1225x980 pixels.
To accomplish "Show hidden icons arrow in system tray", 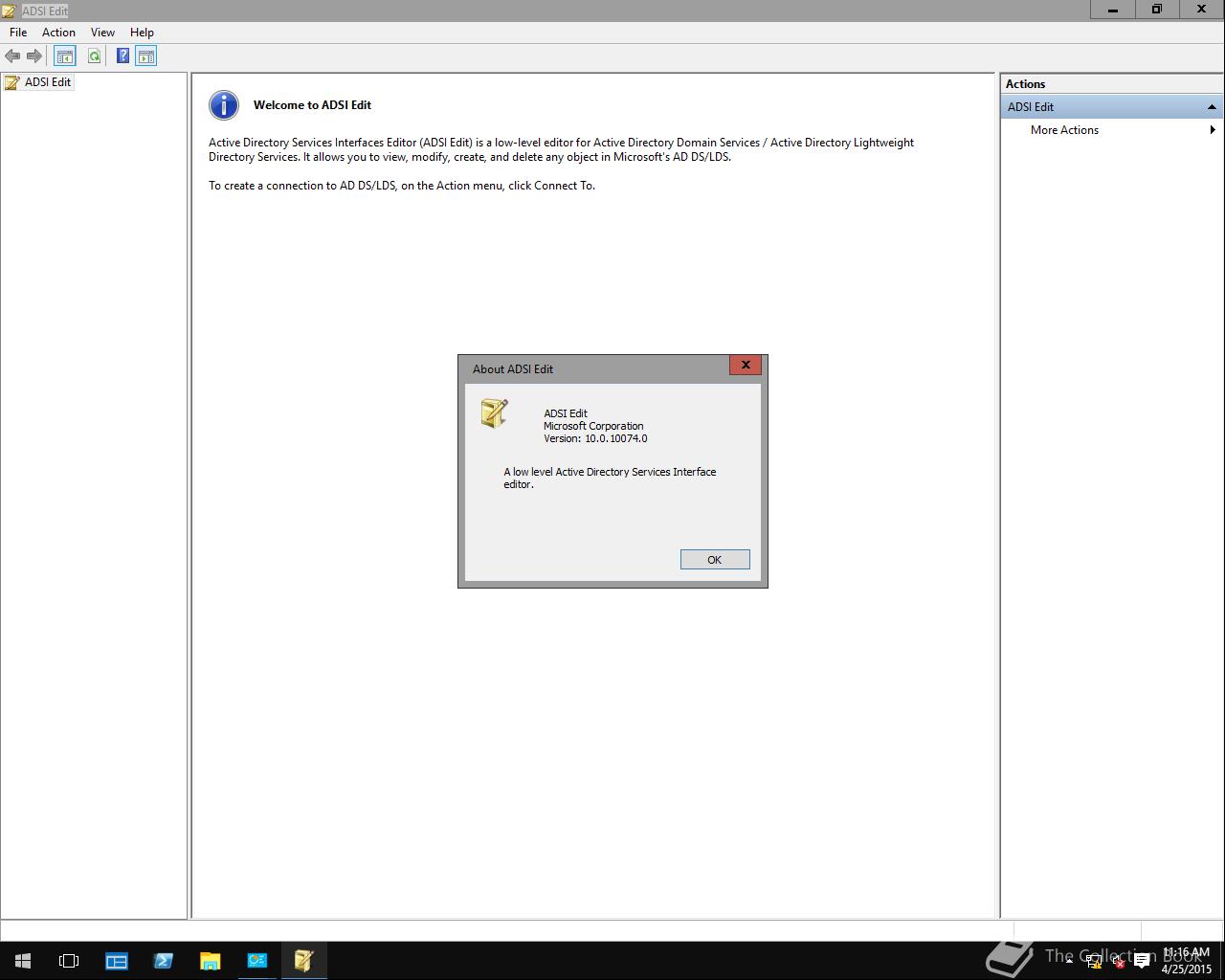I will pyautogui.click(x=1069, y=961).
